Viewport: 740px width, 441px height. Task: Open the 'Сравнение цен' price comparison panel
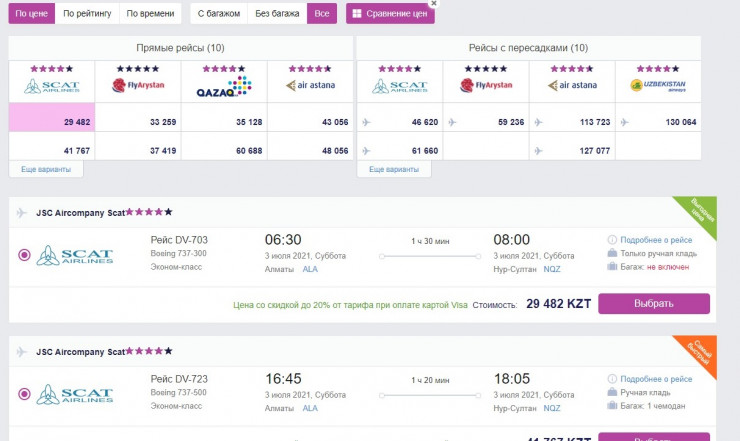coord(390,14)
